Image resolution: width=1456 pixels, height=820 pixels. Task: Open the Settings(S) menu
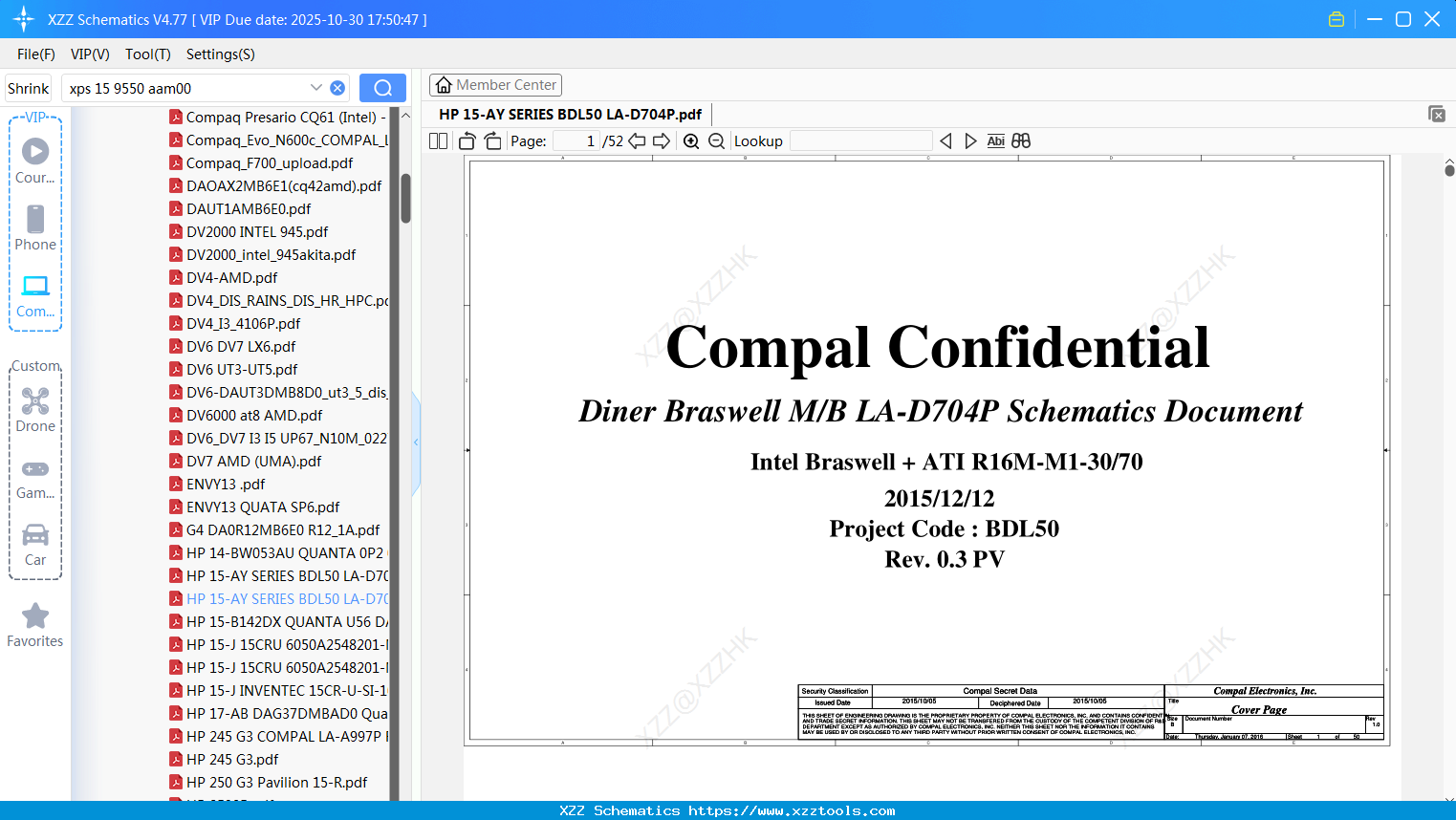(221, 54)
